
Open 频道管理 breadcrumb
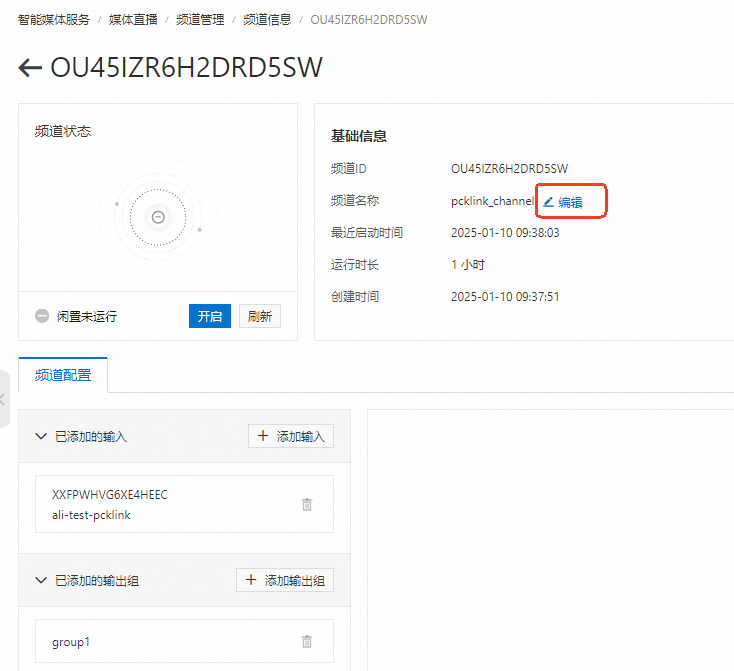pyautogui.click(x=200, y=20)
